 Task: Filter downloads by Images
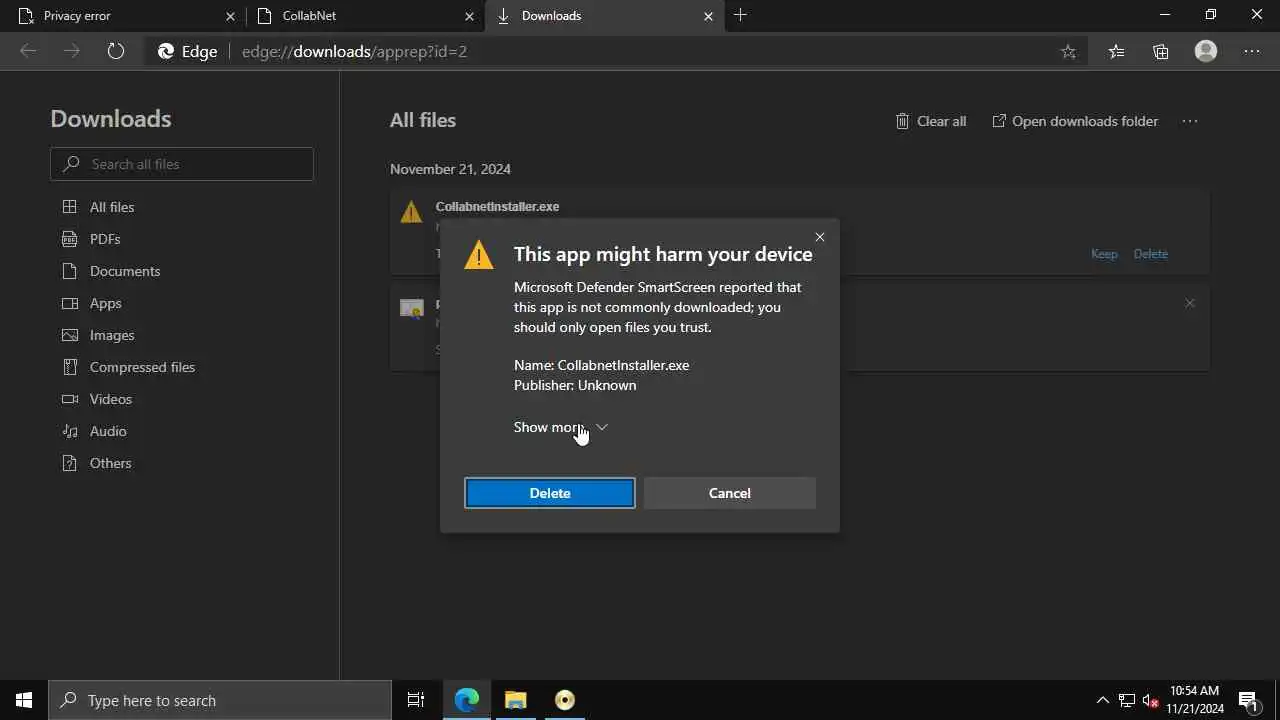pos(112,335)
